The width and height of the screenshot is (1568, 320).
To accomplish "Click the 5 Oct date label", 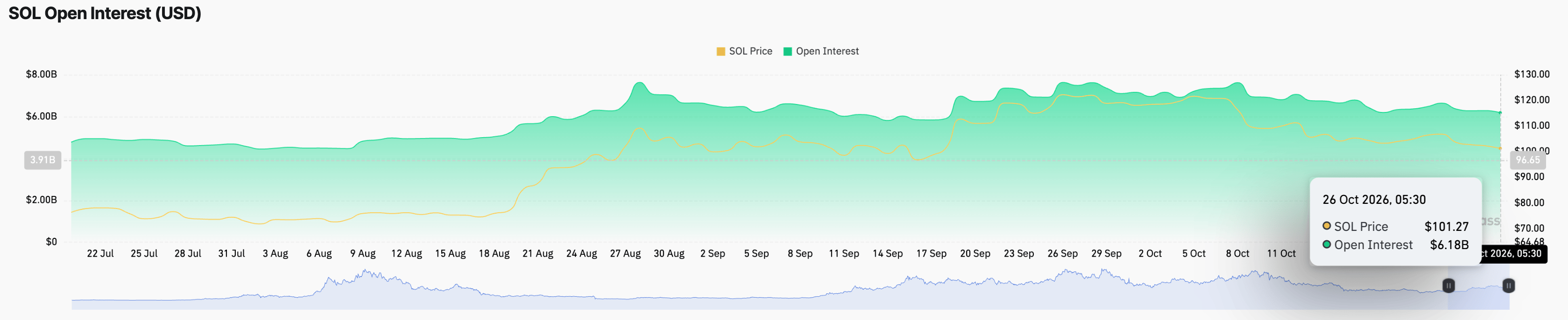I will pos(1194,254).
